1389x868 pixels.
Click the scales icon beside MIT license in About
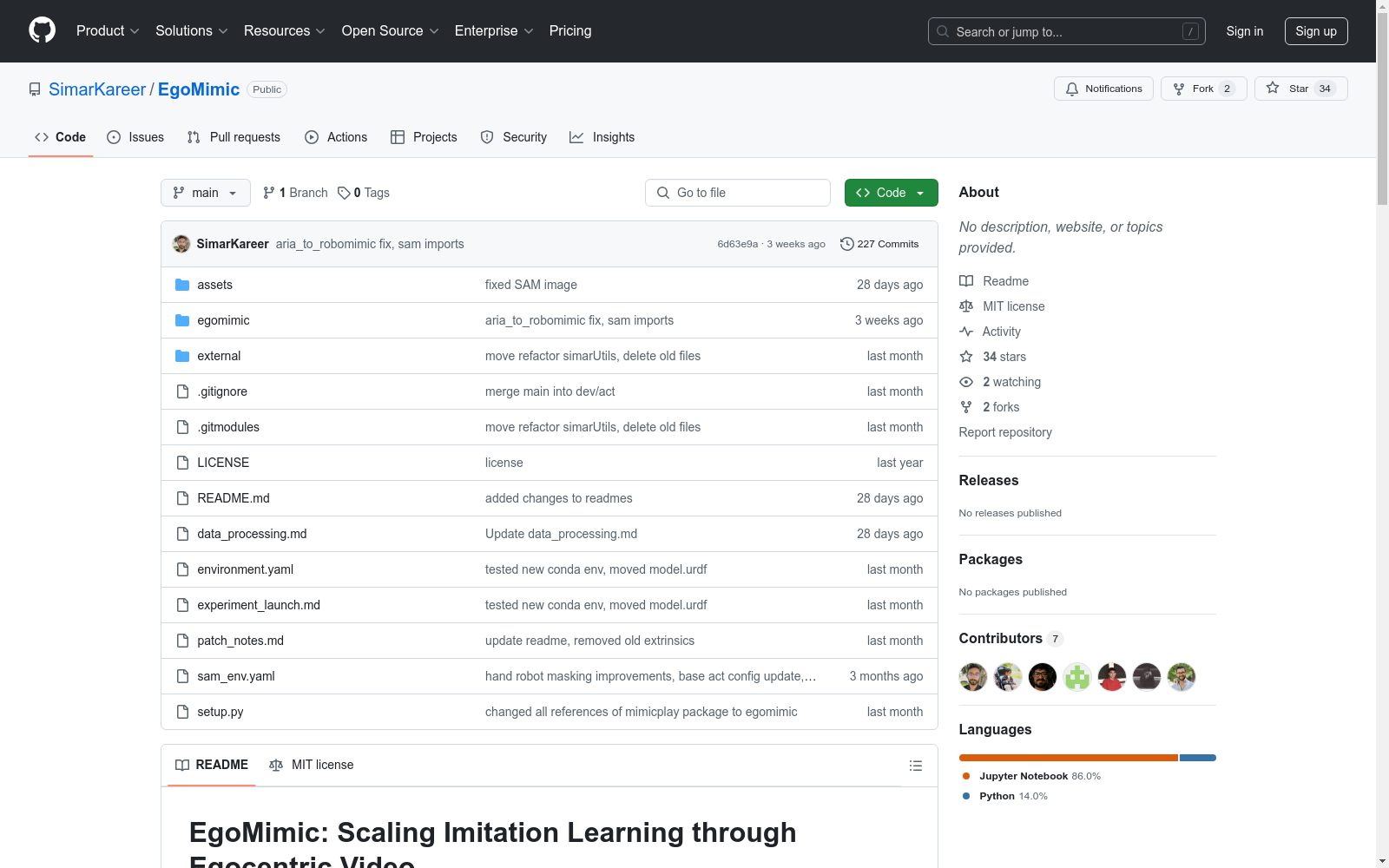click(x=966, y=306)
